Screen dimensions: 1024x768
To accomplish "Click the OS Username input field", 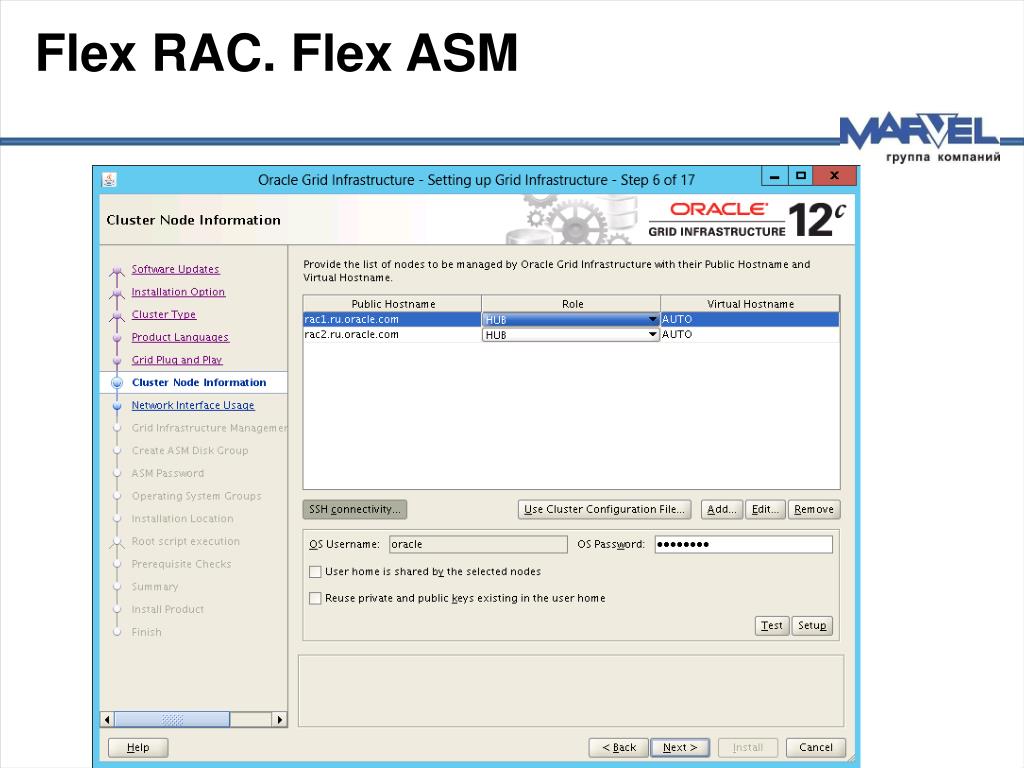I will [478, 545].
